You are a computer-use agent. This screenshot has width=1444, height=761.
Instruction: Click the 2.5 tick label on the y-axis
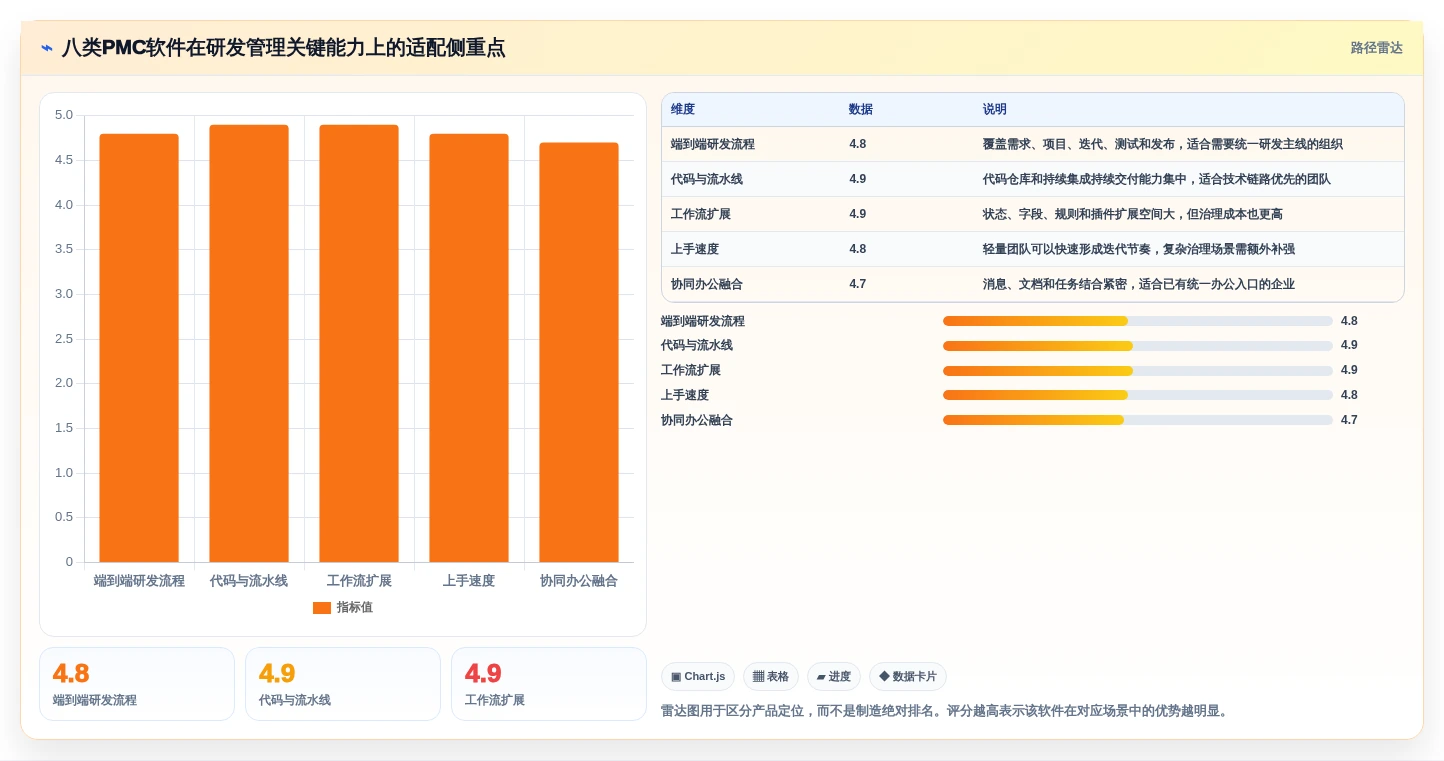tap(64, 339)
